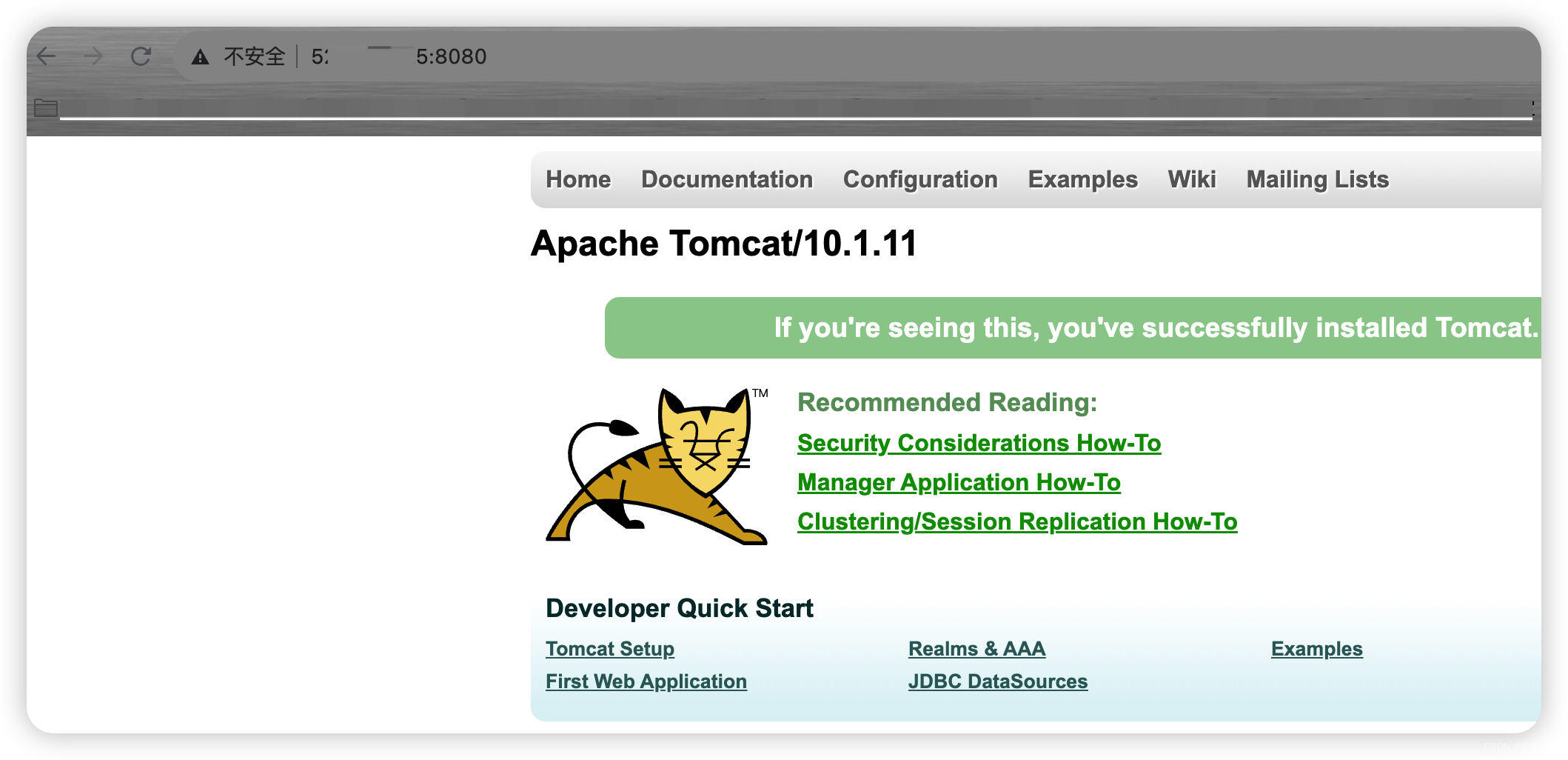Click the 不安全 security label

coord(254,56)
